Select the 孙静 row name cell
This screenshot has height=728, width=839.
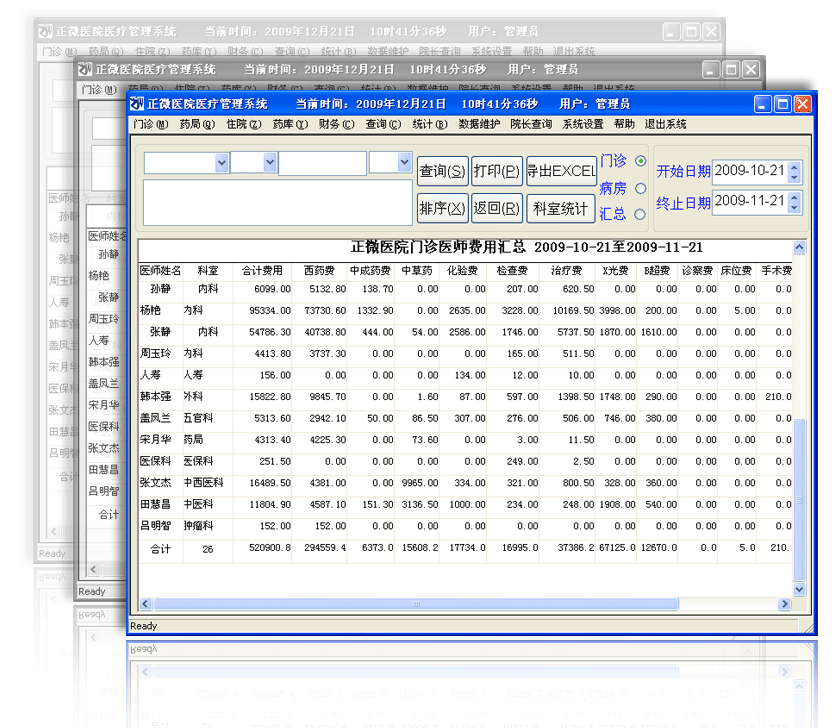161,289
